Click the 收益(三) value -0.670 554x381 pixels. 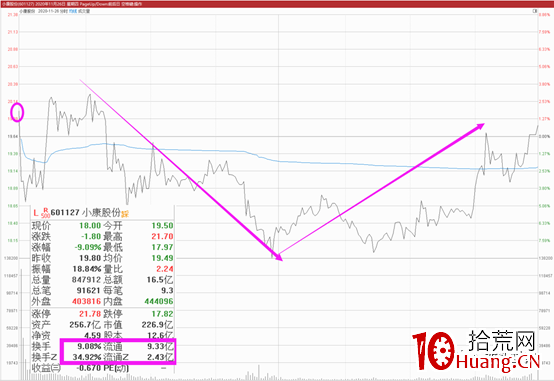(89, 368)
